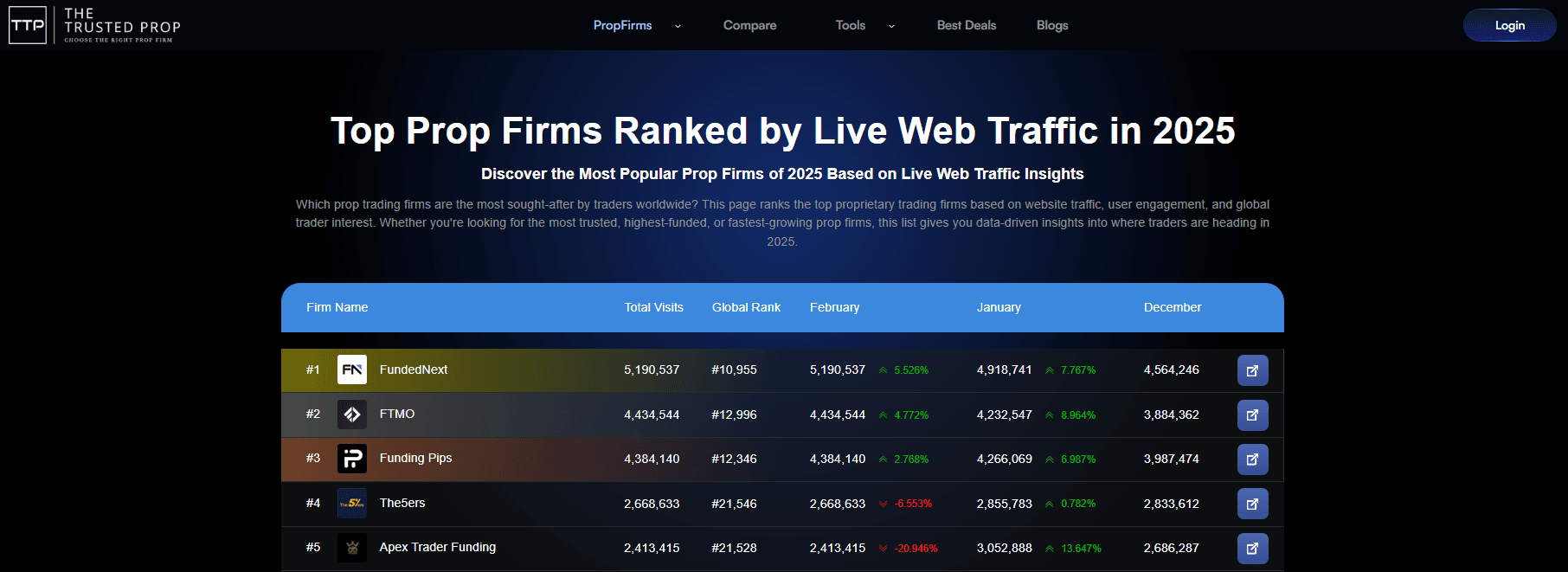The height and width of the screenshot is (572, 1568).
Task: Click the #1 rank label
Action: tap(312, 370)
